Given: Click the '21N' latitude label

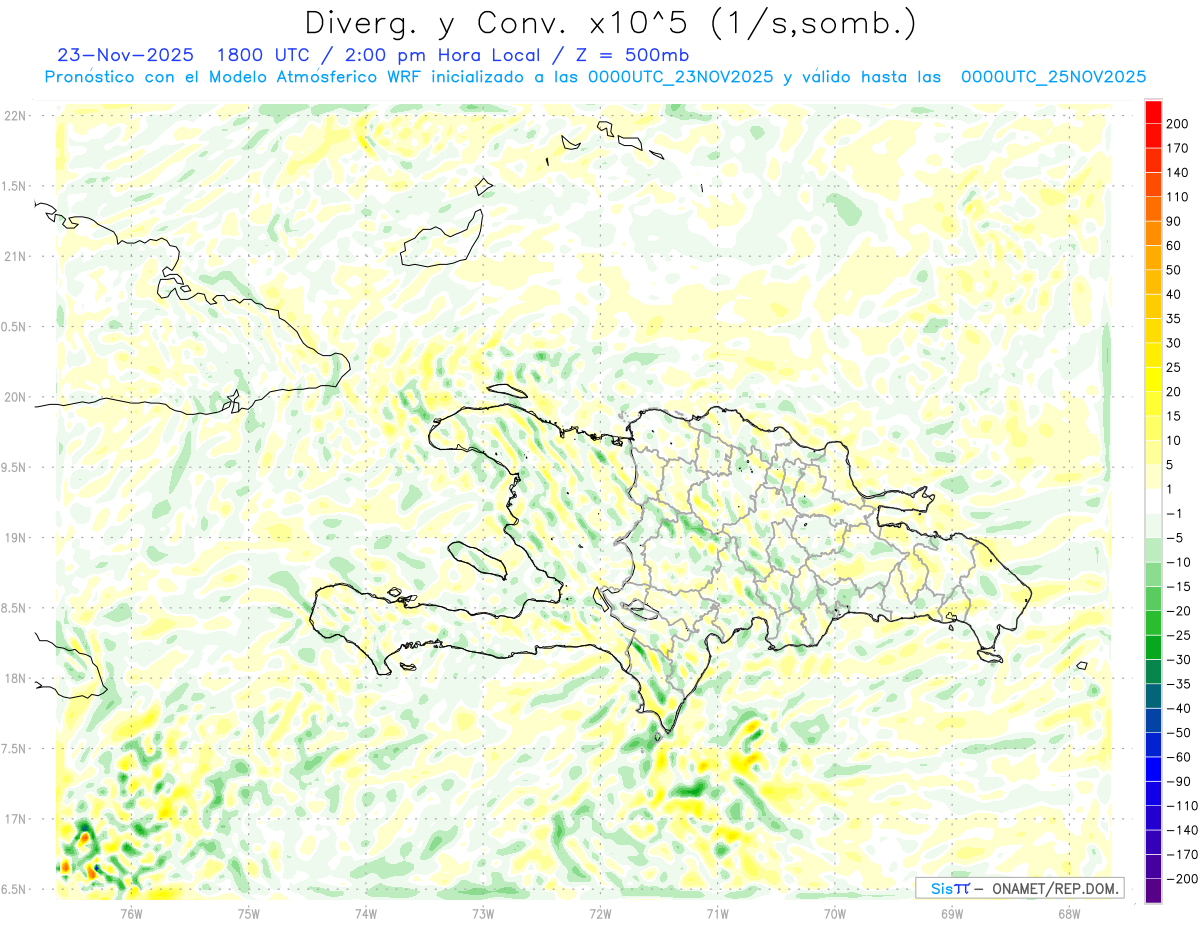Looking at the screenshot, I should pos(15,256).
